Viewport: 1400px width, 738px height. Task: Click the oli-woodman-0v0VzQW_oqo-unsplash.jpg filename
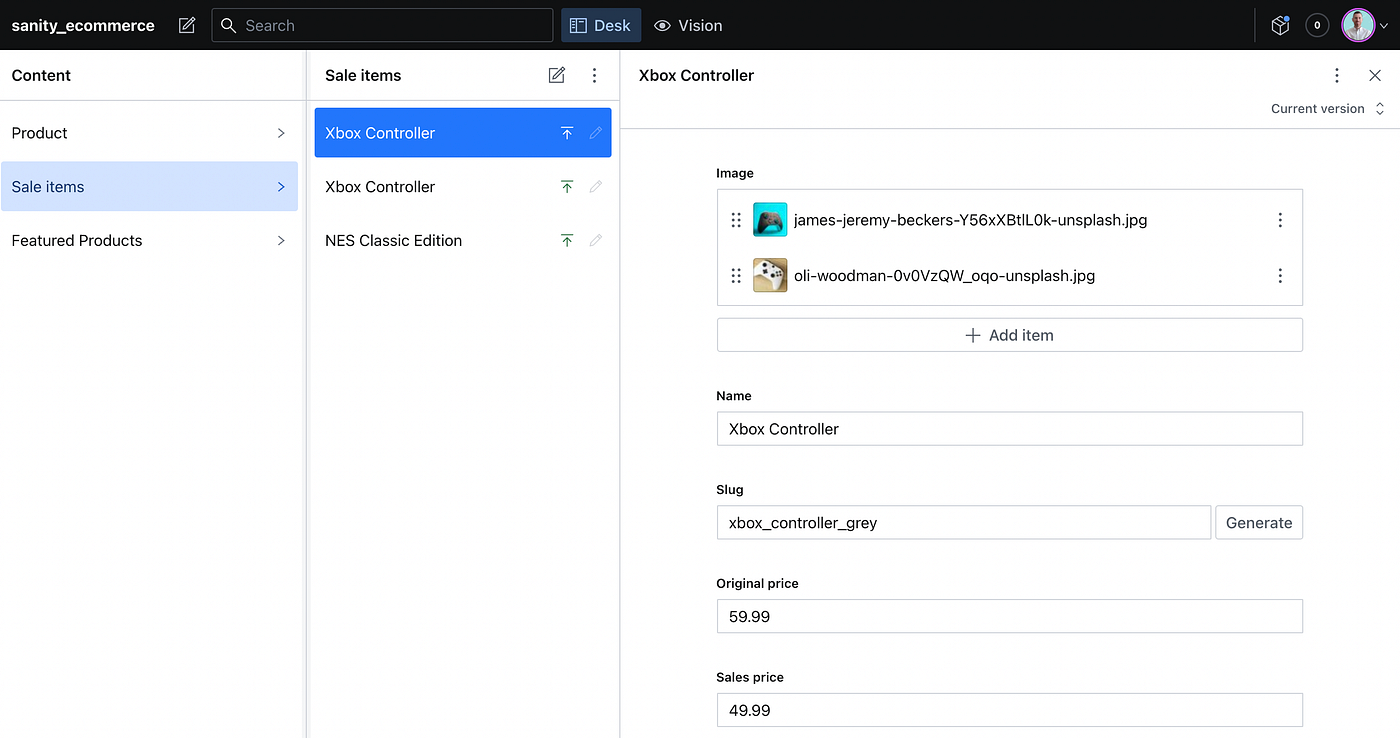tap(944, 275)
